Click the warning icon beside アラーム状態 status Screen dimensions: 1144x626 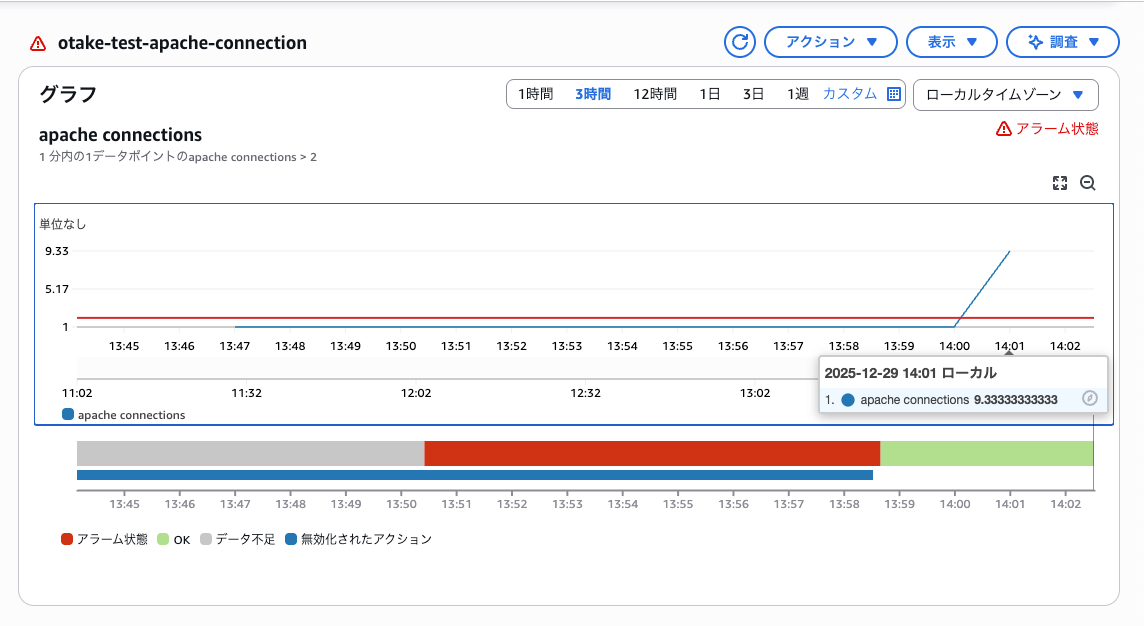click(x=1003, y=129)
